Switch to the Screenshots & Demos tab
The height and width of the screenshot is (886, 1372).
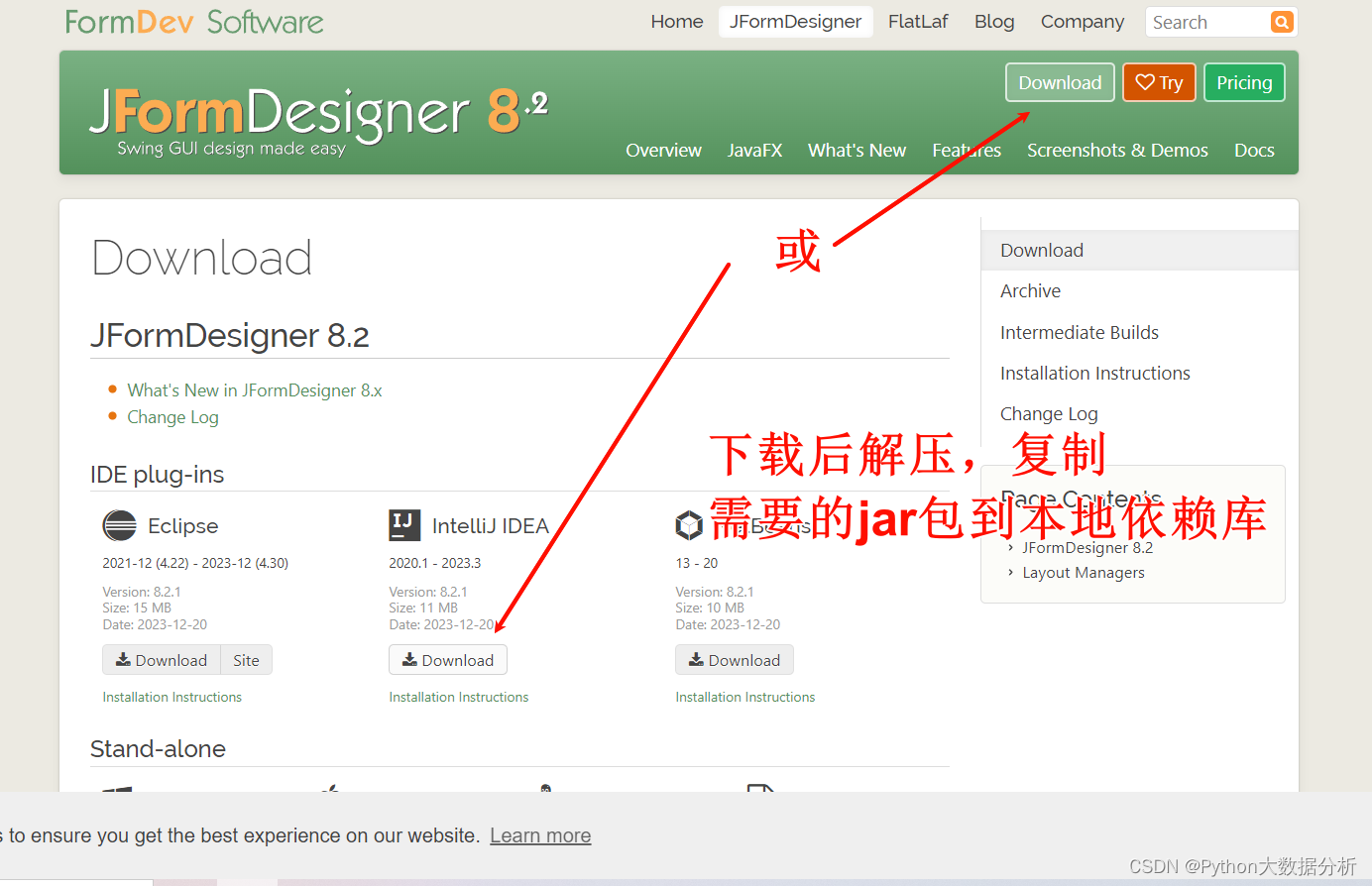[1117, 150]
